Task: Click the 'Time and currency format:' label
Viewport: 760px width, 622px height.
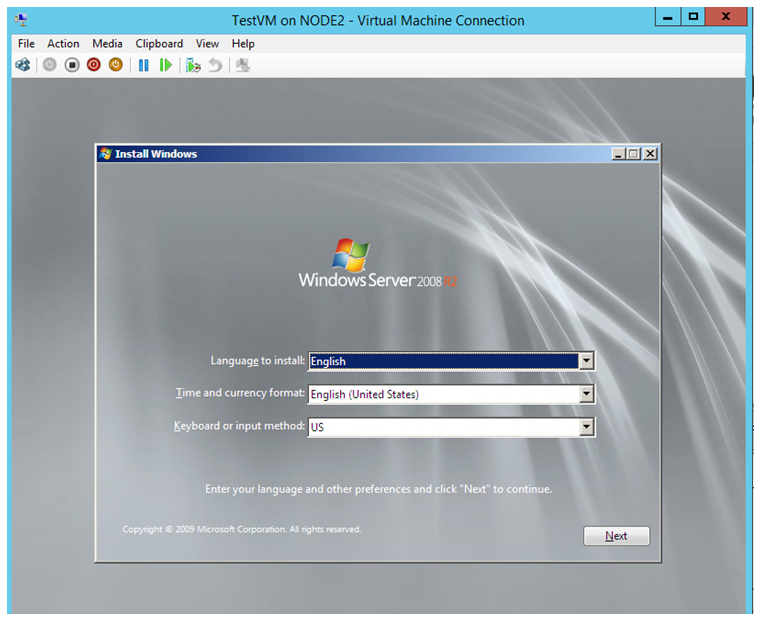Action: tap(240, 393)
